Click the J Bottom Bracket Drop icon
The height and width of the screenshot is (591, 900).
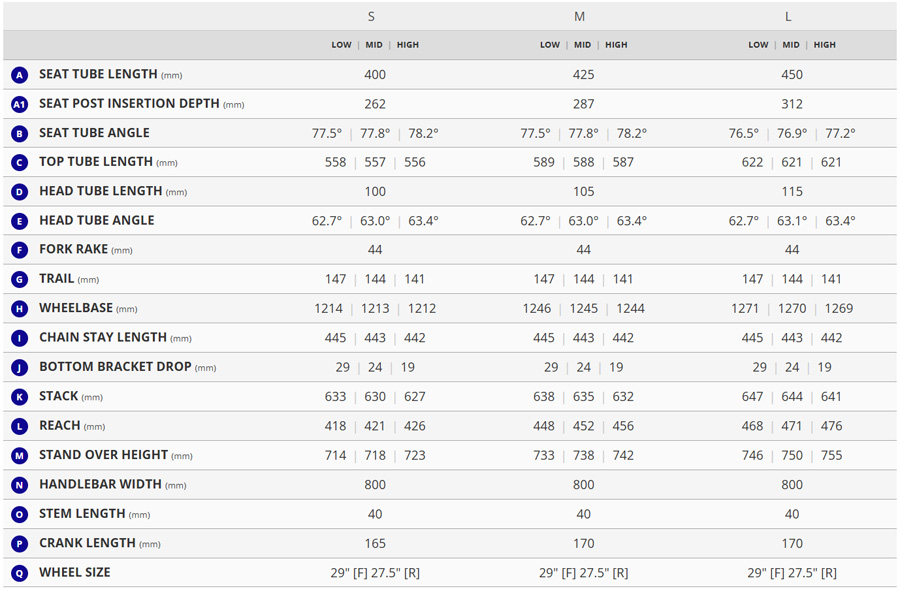pos(20,368)
